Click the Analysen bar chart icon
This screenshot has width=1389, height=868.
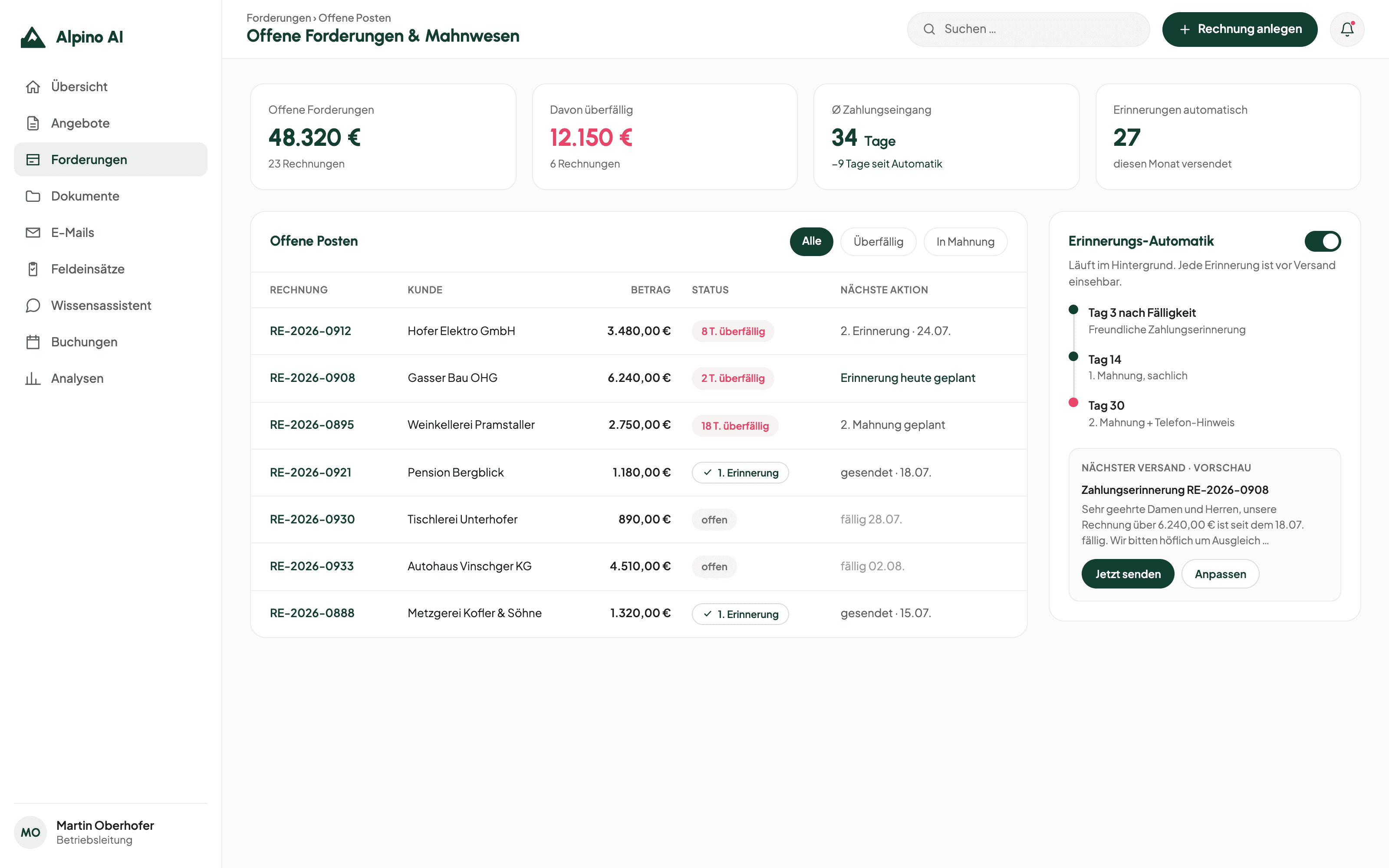pos(33,378)
